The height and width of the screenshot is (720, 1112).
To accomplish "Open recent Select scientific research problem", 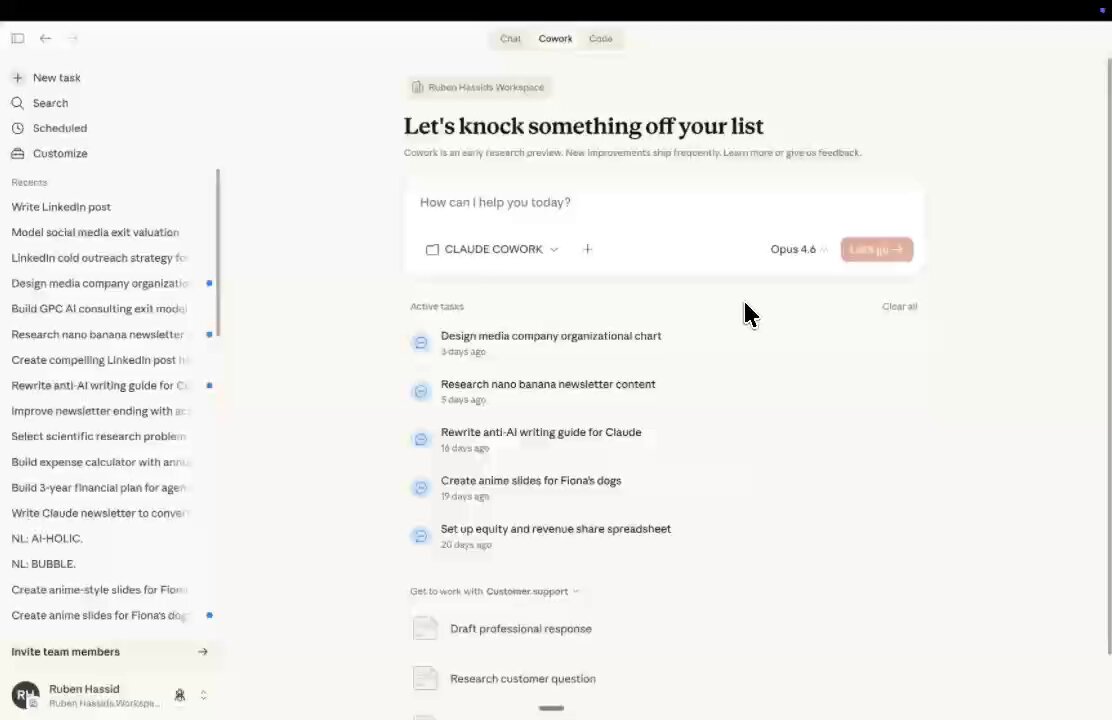I will click(x=99, y=436).
